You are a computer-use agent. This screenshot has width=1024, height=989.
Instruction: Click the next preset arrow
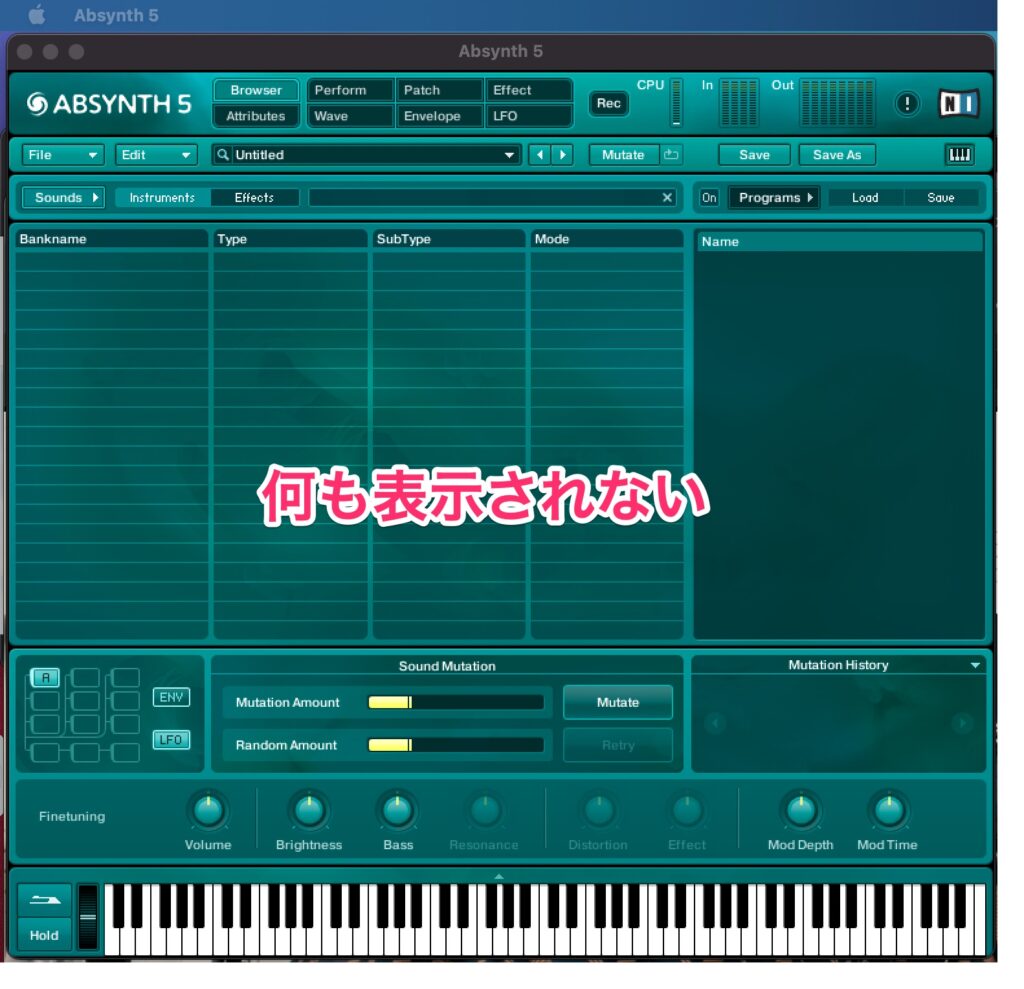point(563,155)
